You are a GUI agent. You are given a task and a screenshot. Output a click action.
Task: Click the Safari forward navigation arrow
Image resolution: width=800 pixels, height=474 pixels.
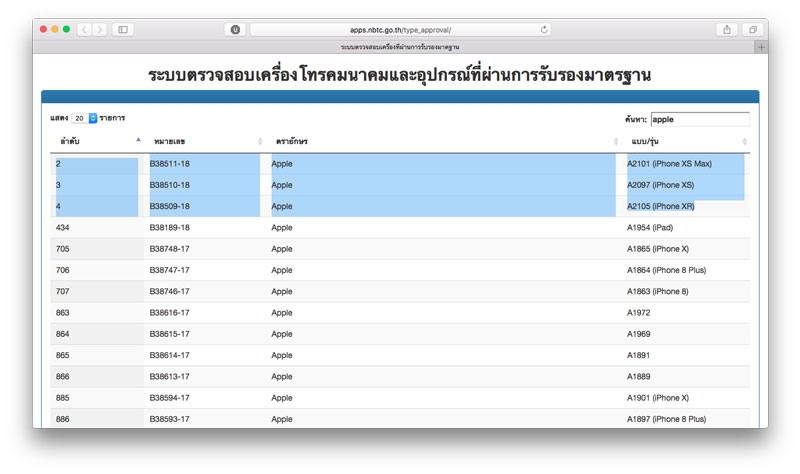[100, 30]
